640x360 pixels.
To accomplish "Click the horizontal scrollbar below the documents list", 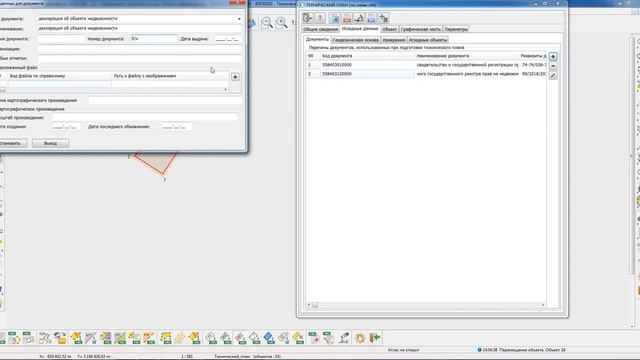I will [x=426, y=305].
